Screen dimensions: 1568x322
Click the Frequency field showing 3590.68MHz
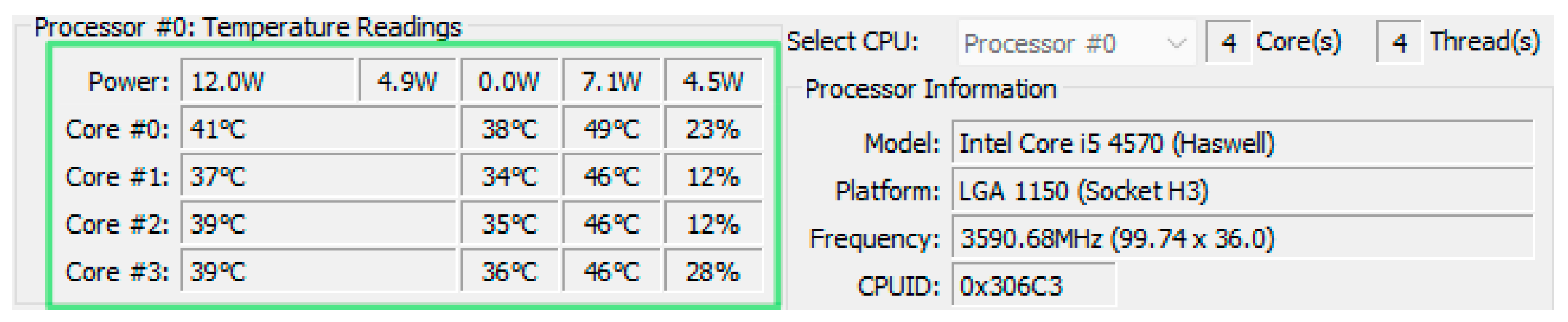[1242, 238]
